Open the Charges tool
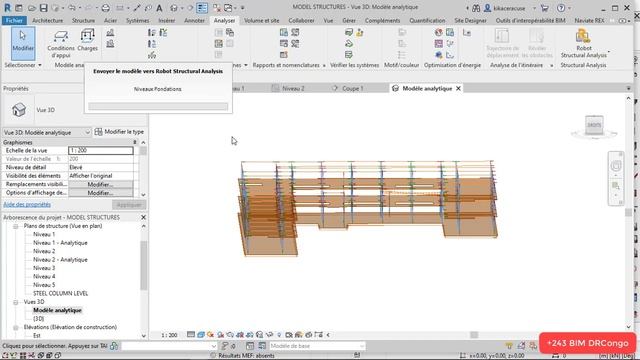Screen dimensions: 640x360 (87, 40)
